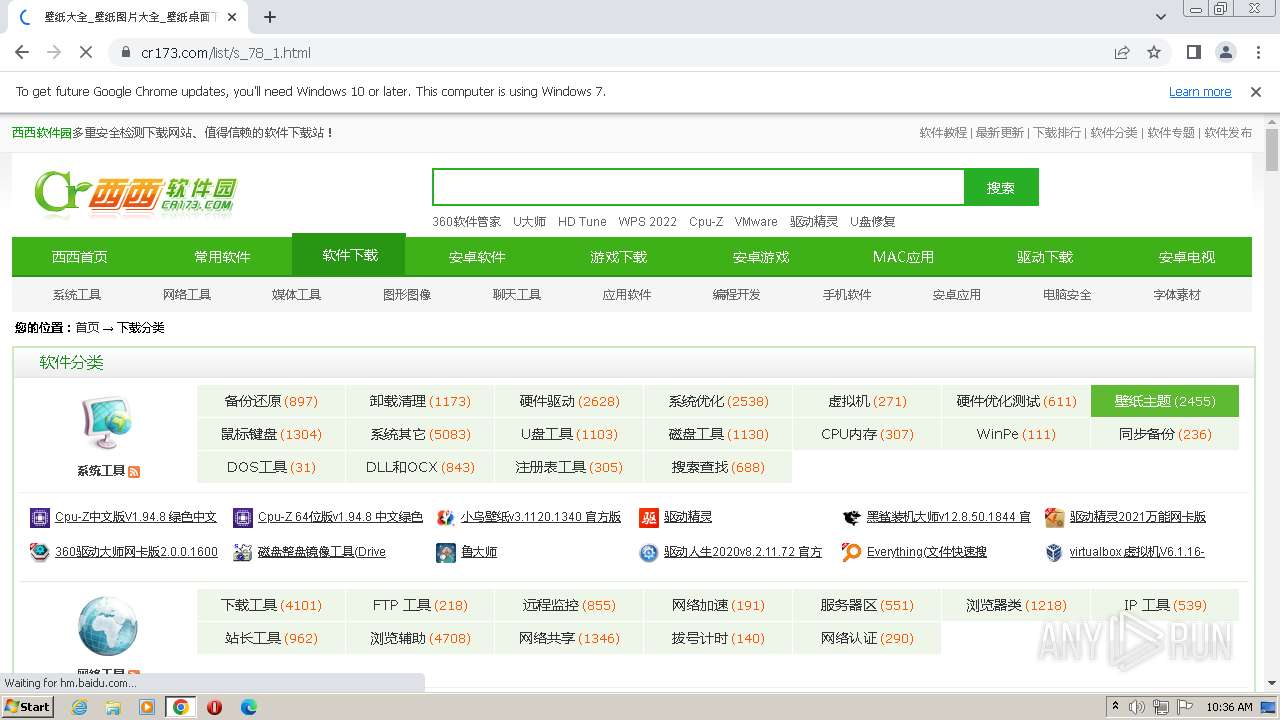Click the VMware hot search

tap(756, 222)
